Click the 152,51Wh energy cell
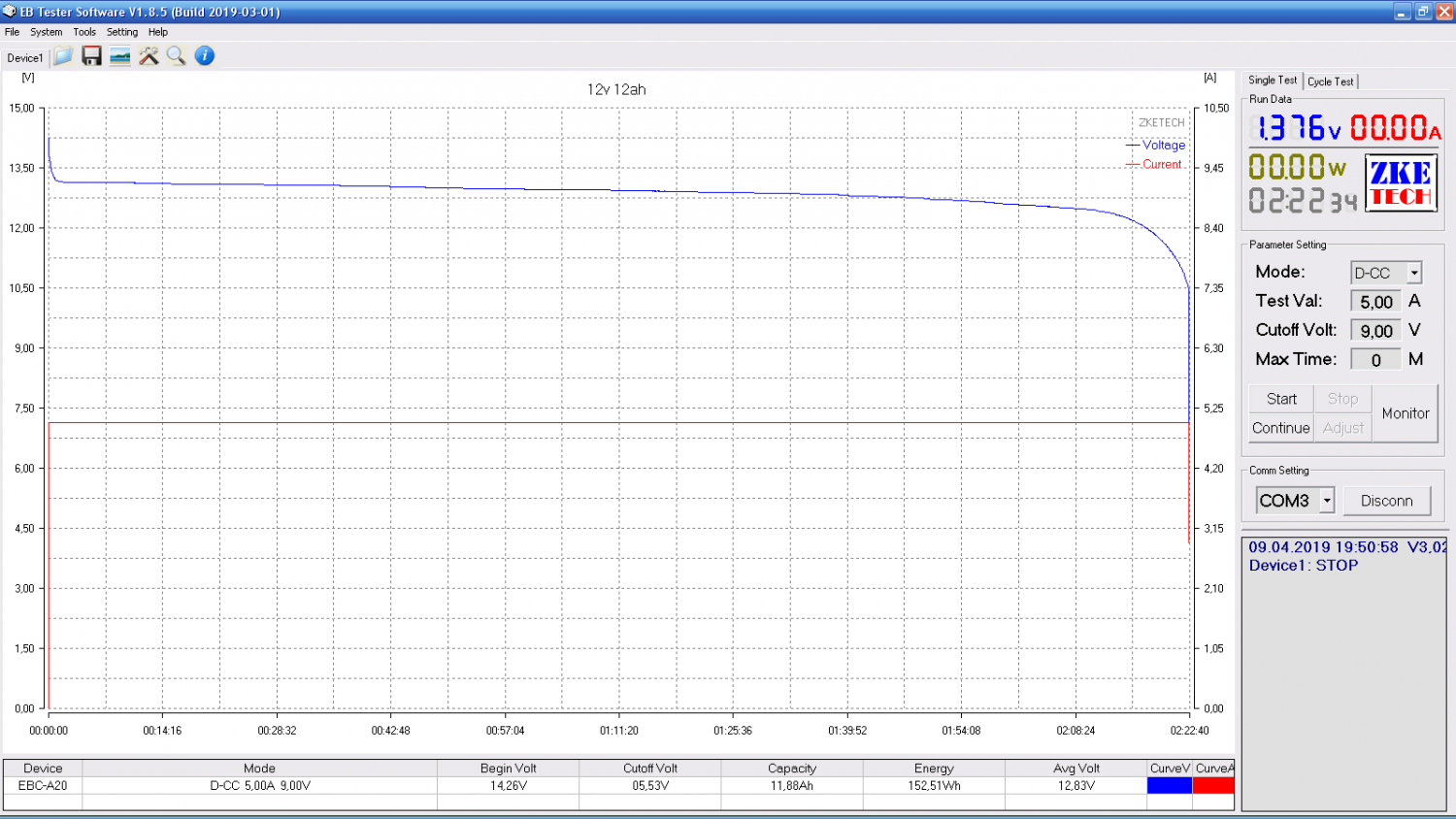1456x819 pixels. point(934,786)
